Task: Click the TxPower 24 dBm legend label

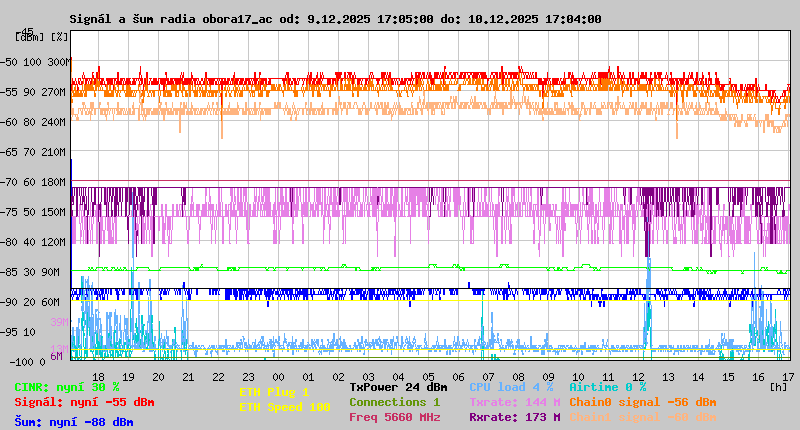Action: (398, 387)
